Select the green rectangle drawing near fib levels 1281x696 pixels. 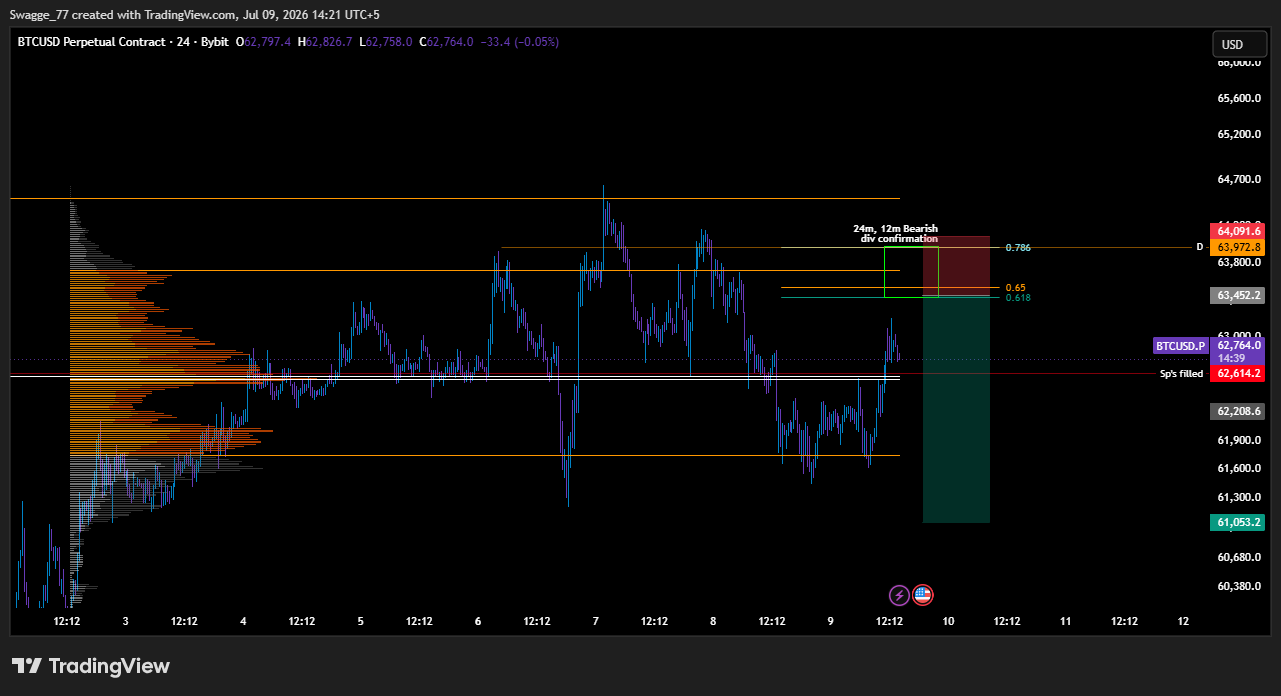[x=911, y=272]
